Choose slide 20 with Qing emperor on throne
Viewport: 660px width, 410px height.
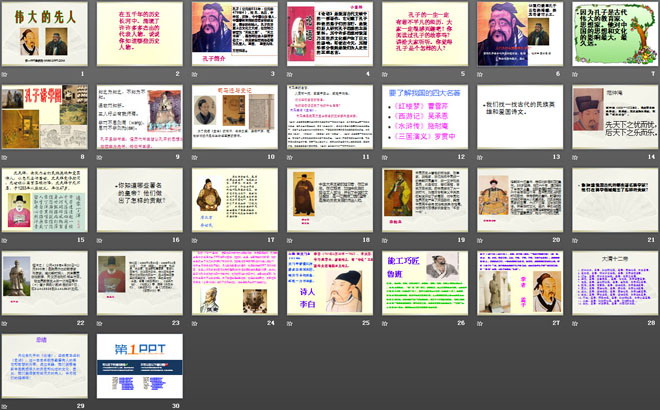(x=520, y=200)
